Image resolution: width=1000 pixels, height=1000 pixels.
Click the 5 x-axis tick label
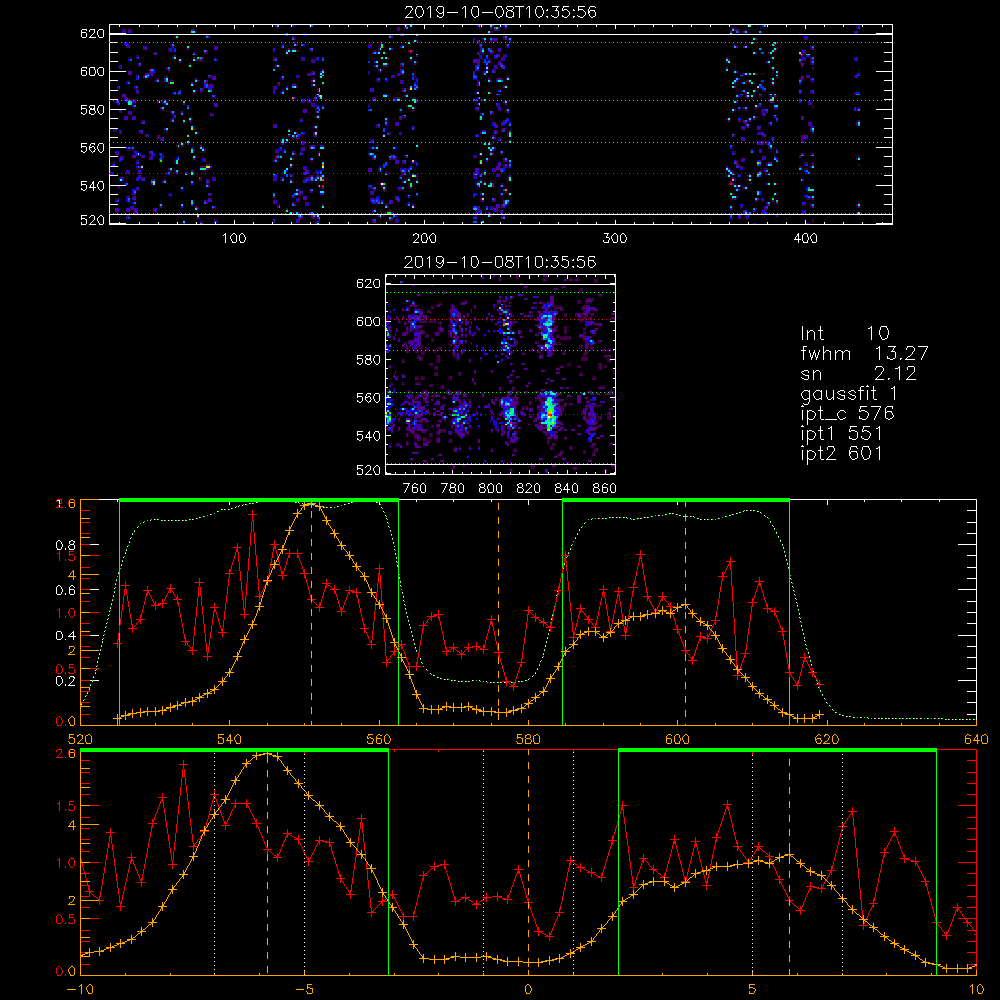coord(753,990)
